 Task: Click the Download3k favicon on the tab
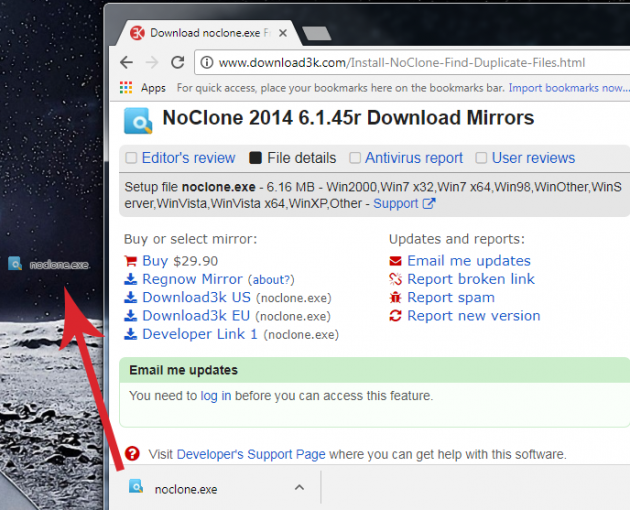tap(137, 33)
